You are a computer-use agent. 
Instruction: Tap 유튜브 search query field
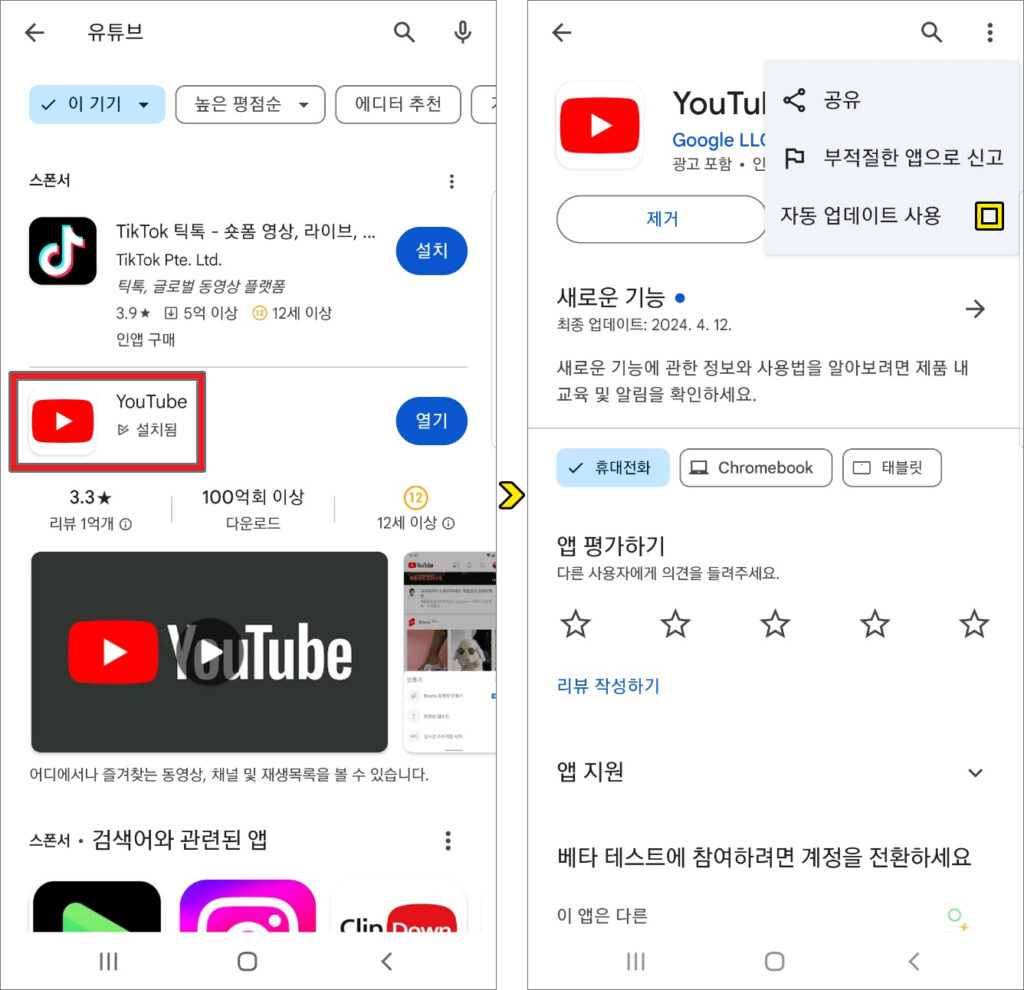coord(115,32)
